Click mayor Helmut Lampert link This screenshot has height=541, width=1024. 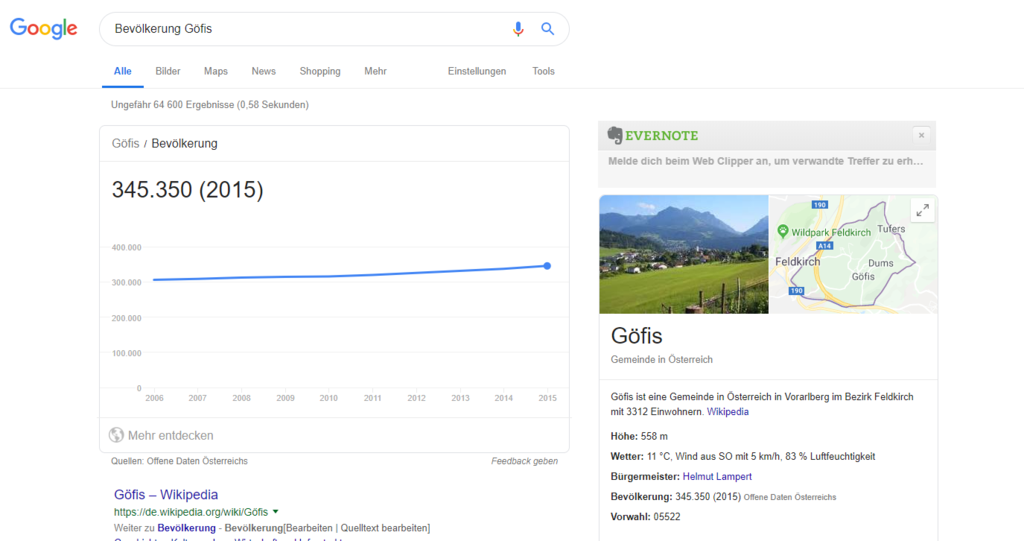[717, 476]
